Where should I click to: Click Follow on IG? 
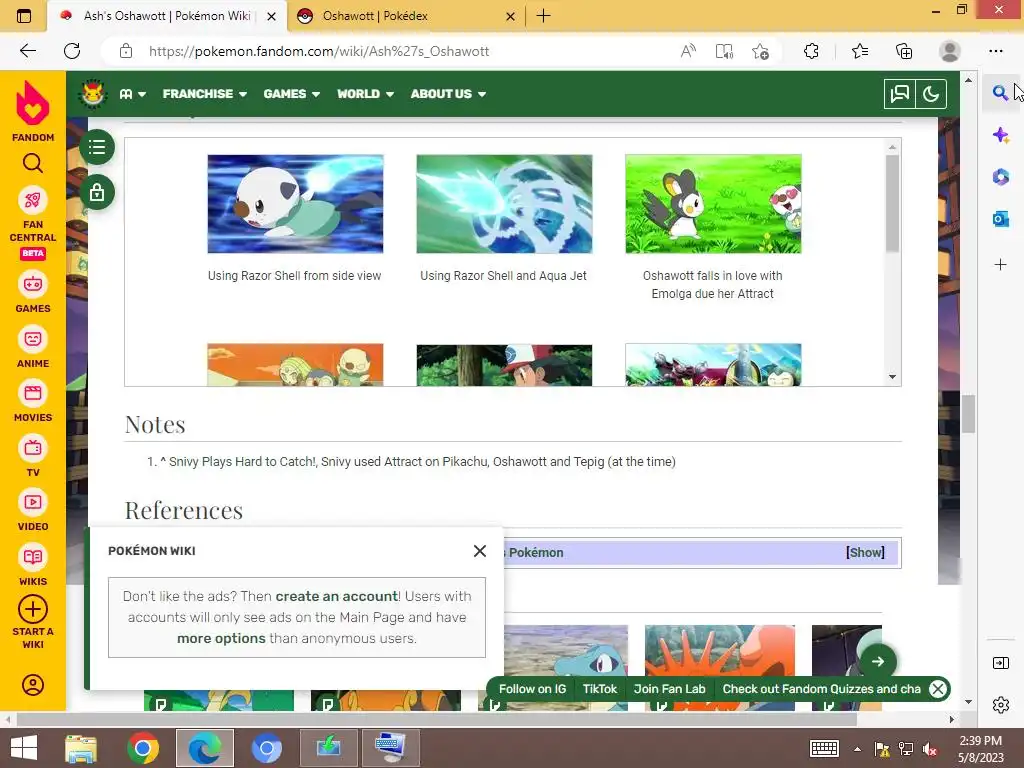(532, 689)
